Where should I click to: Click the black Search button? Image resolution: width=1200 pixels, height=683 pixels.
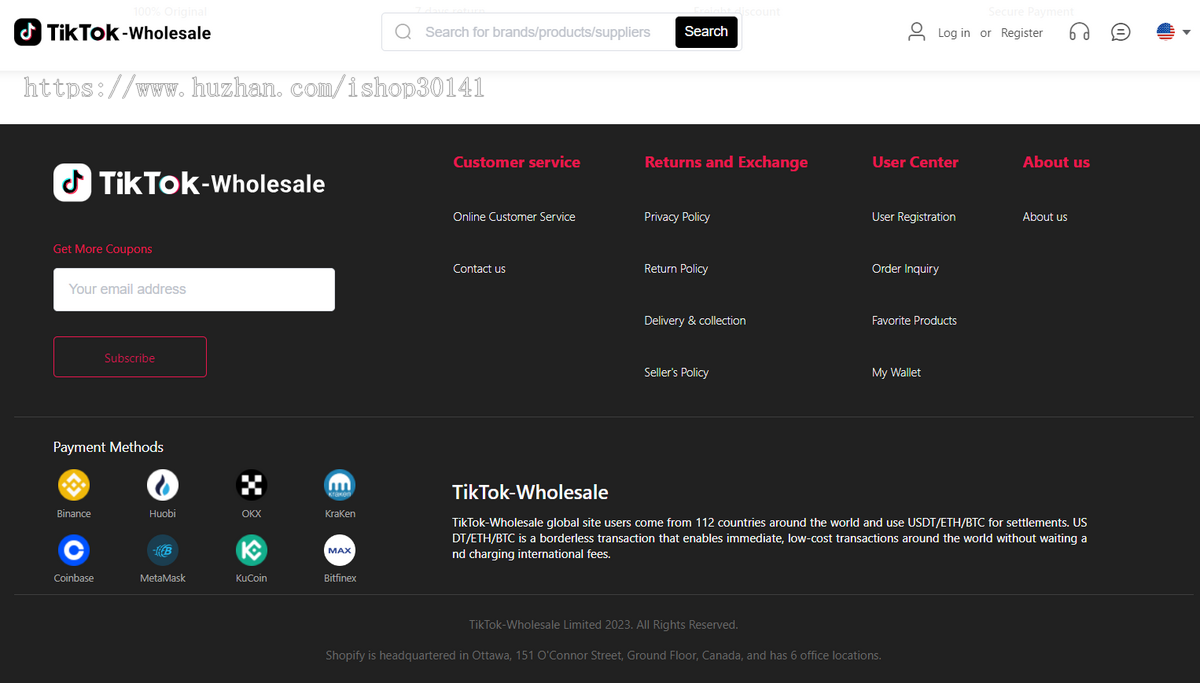click(706, 32)
